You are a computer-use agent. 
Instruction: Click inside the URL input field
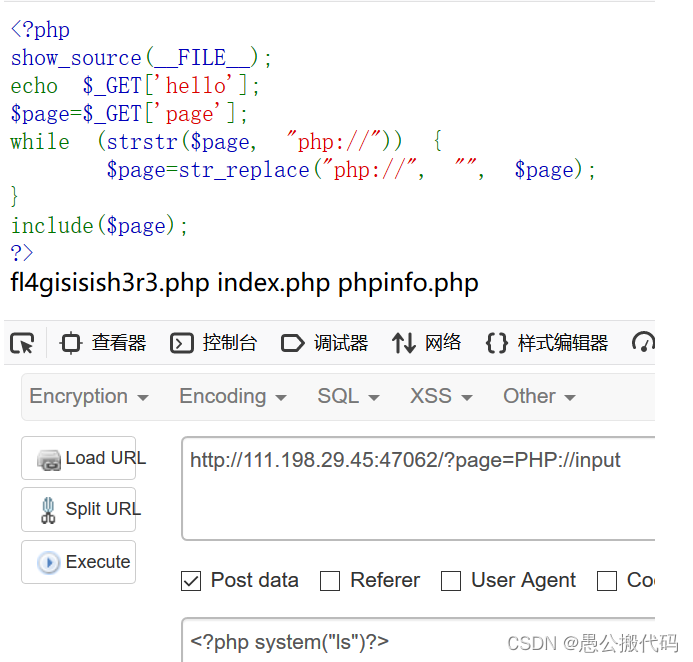418,488
